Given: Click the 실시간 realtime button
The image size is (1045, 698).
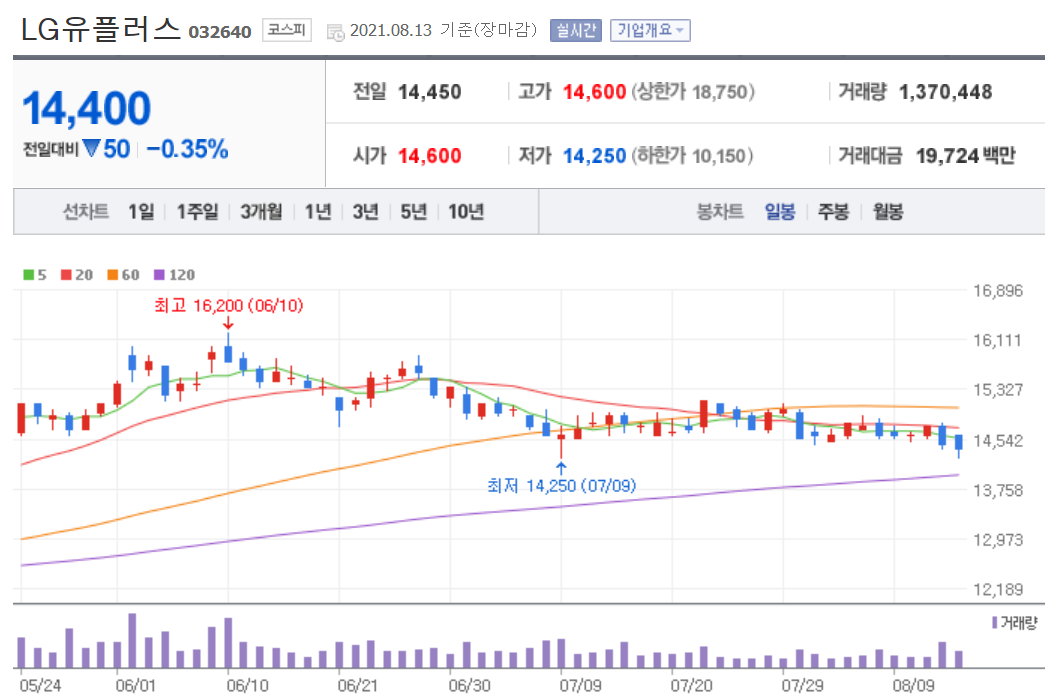Looking at the screenshot, I should [576, 31].
